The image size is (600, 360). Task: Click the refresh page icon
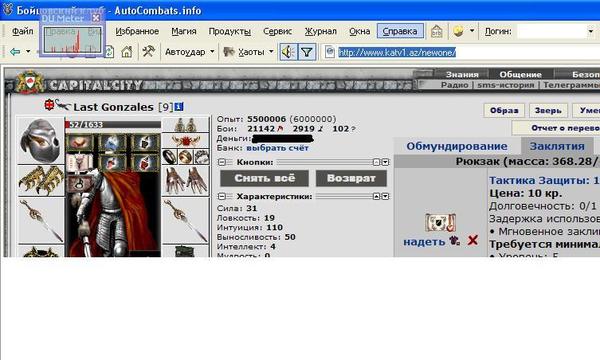[x=109, y=52]
